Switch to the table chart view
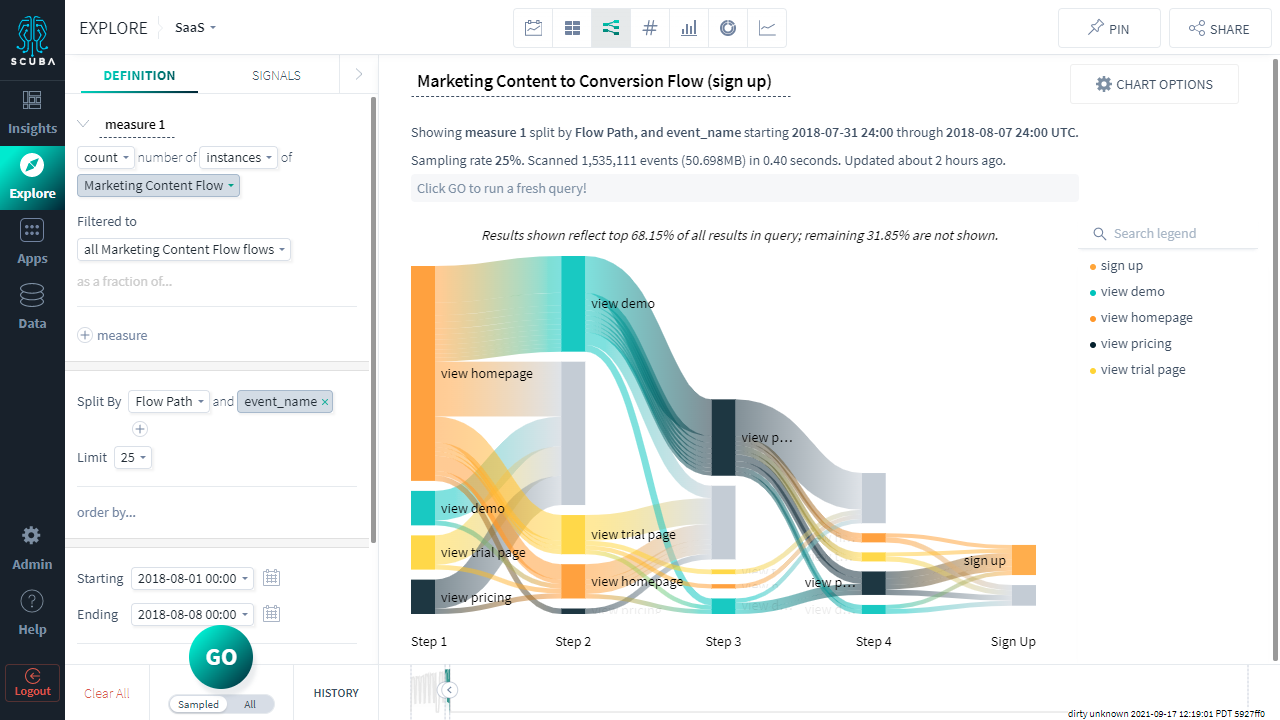This screenshot has width=1280, height=720. click(x=572, y=27)
